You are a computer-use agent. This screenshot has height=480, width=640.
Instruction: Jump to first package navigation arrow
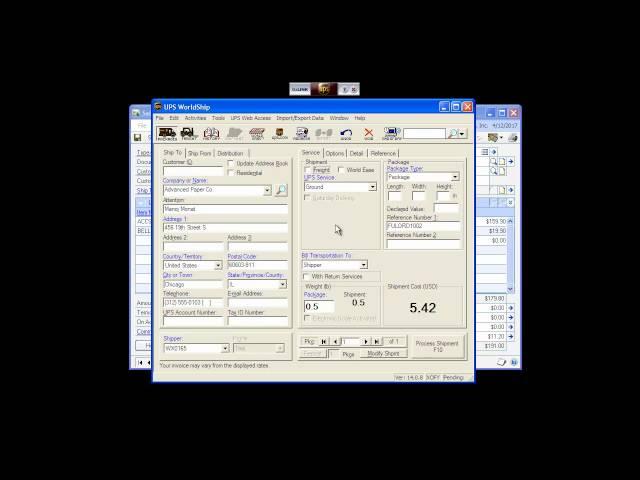pos(324,342)
